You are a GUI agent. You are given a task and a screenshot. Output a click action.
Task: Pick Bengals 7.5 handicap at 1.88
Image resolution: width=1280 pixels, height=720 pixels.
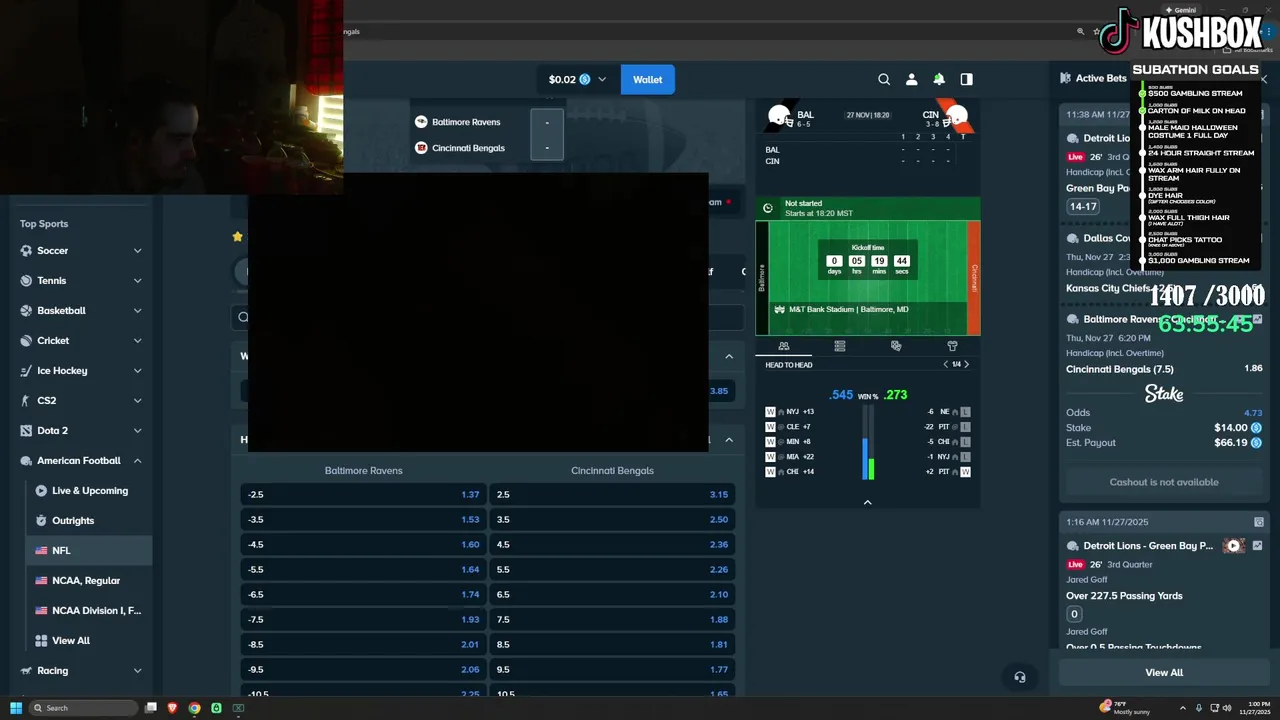coord(612,620)
